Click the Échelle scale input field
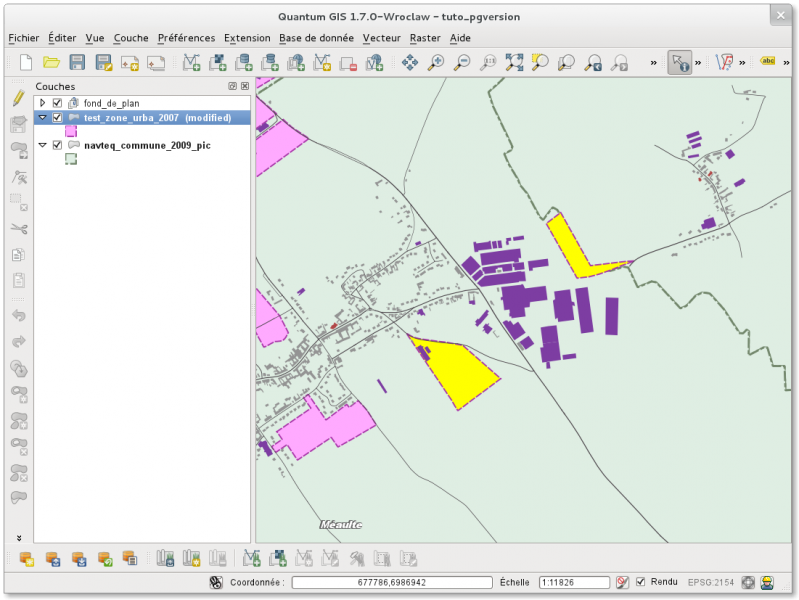The image size is (799, 600). coord(573,582)
